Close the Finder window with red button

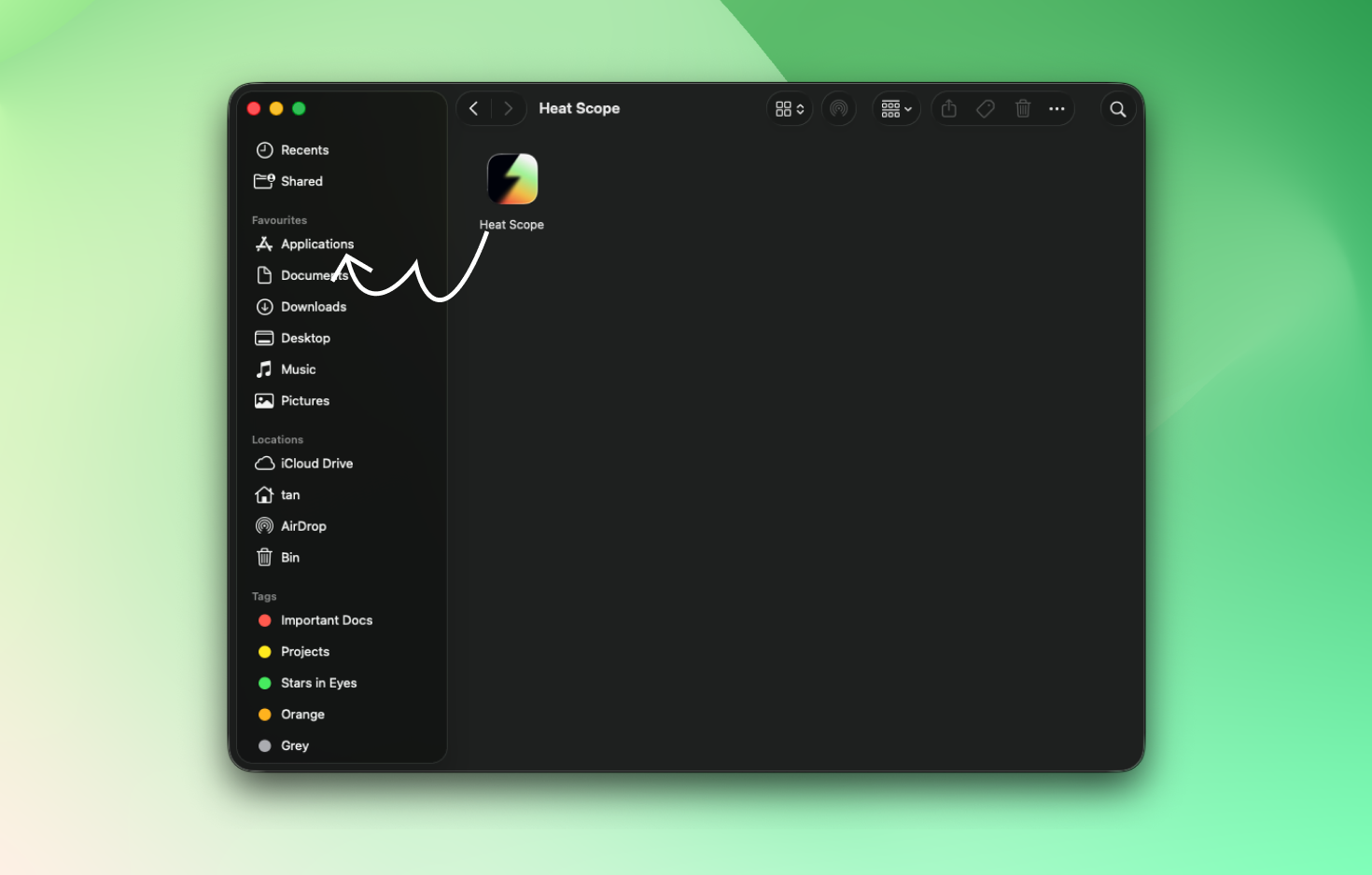tap(254, 108)
